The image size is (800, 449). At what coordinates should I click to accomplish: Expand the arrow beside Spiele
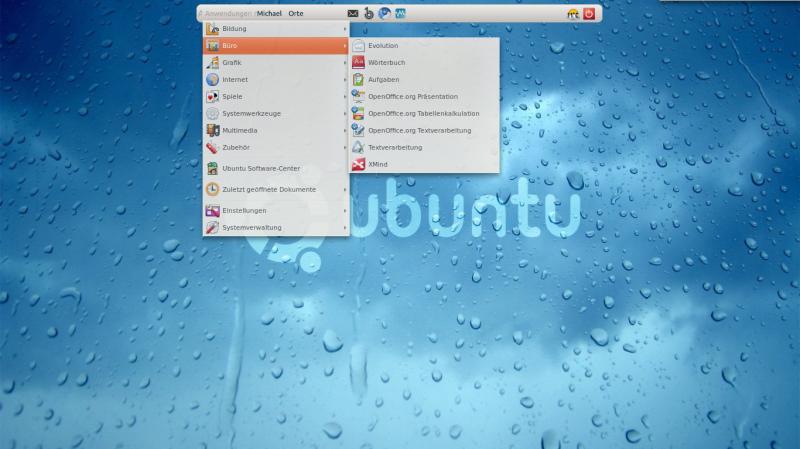click(x=345, y=96)
